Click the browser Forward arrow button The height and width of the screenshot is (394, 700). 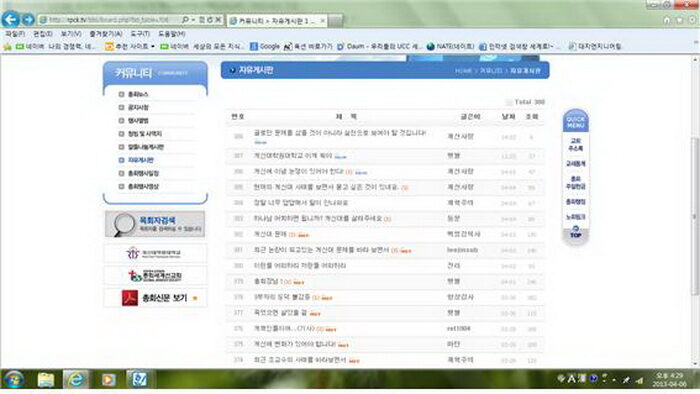[28, 20]
